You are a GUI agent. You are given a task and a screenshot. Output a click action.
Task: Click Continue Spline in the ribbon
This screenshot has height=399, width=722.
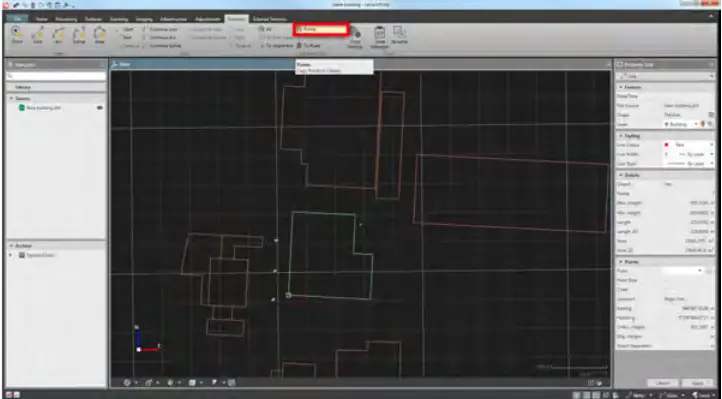[x=161, y=46]
